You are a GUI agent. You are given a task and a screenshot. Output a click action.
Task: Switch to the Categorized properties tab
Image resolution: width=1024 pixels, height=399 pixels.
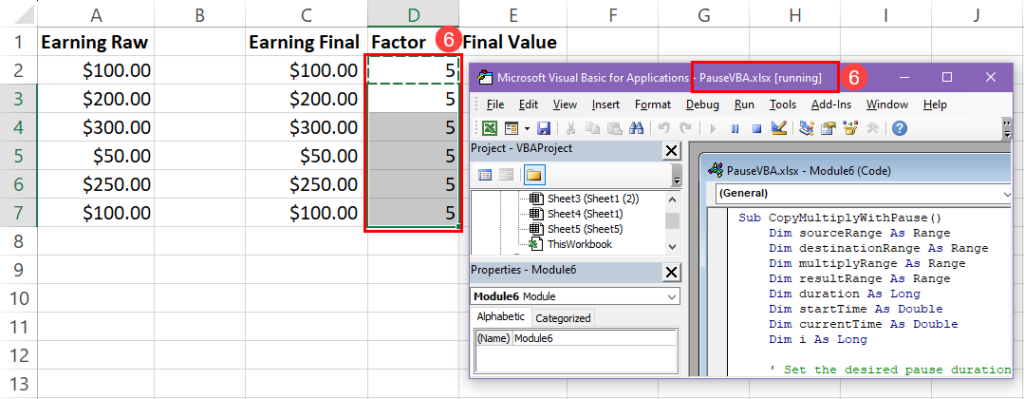562,318
